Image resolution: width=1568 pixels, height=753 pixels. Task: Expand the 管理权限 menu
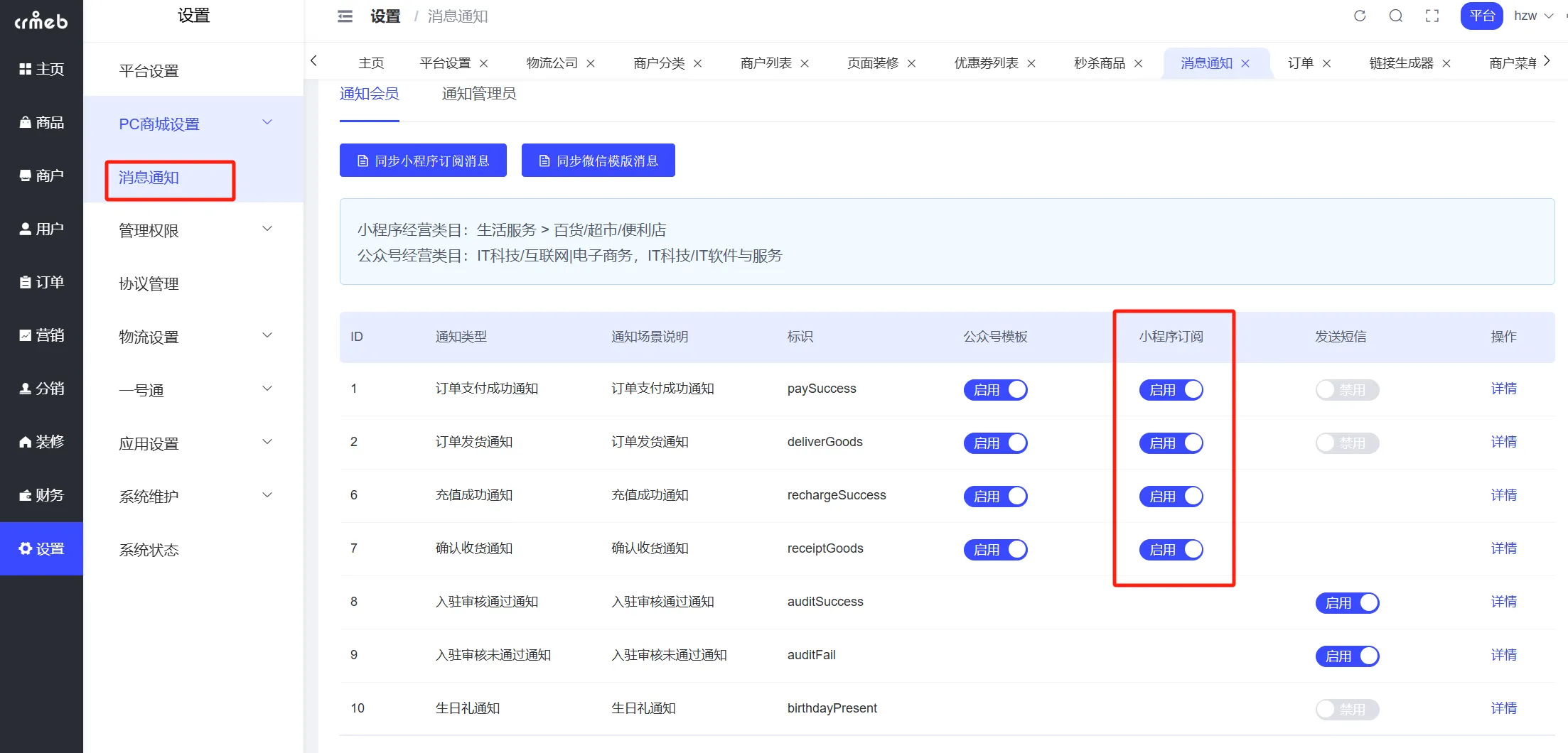point(193,230)
